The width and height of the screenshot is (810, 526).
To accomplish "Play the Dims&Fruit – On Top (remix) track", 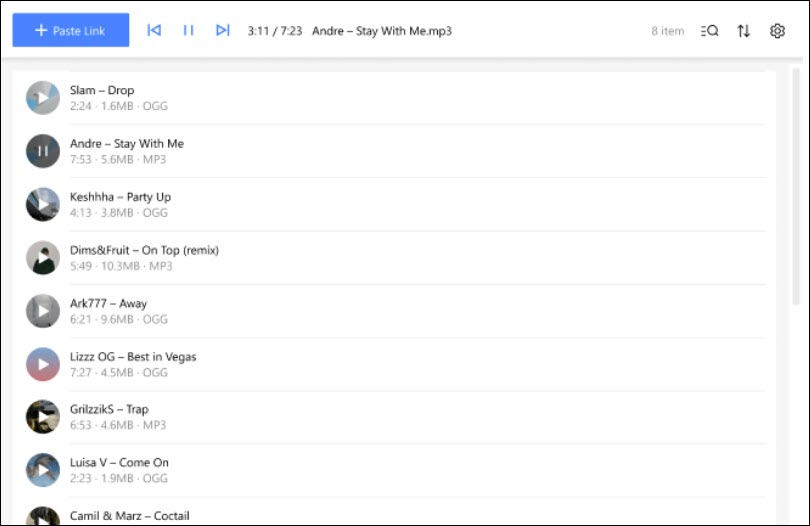I will click(43, 257).
